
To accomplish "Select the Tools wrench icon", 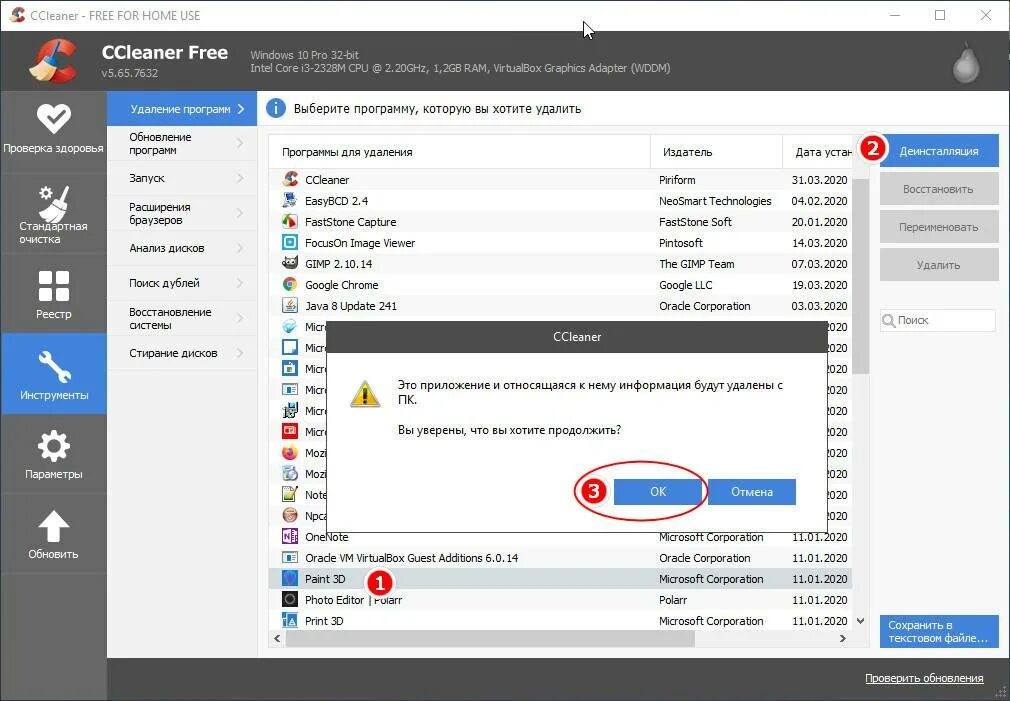I will 53,366.
